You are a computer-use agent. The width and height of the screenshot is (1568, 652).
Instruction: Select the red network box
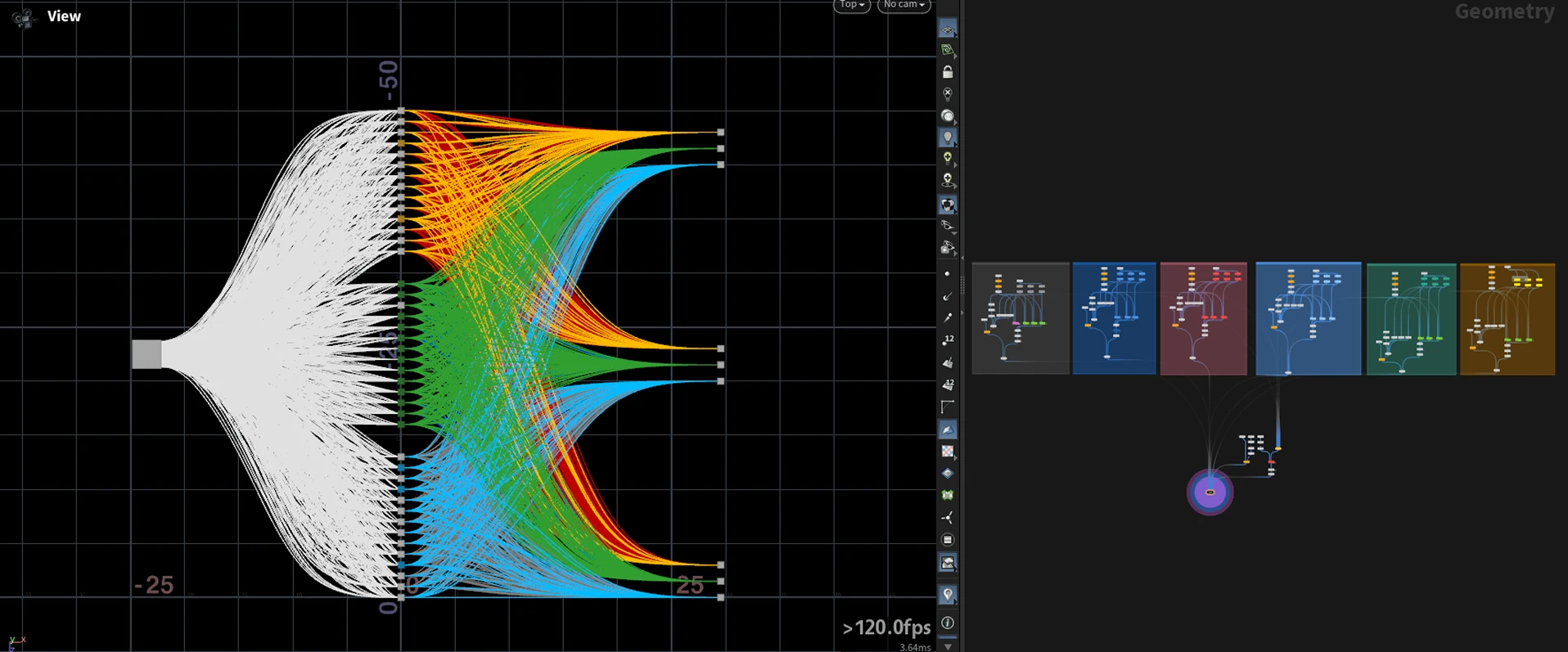point(1203,319)
